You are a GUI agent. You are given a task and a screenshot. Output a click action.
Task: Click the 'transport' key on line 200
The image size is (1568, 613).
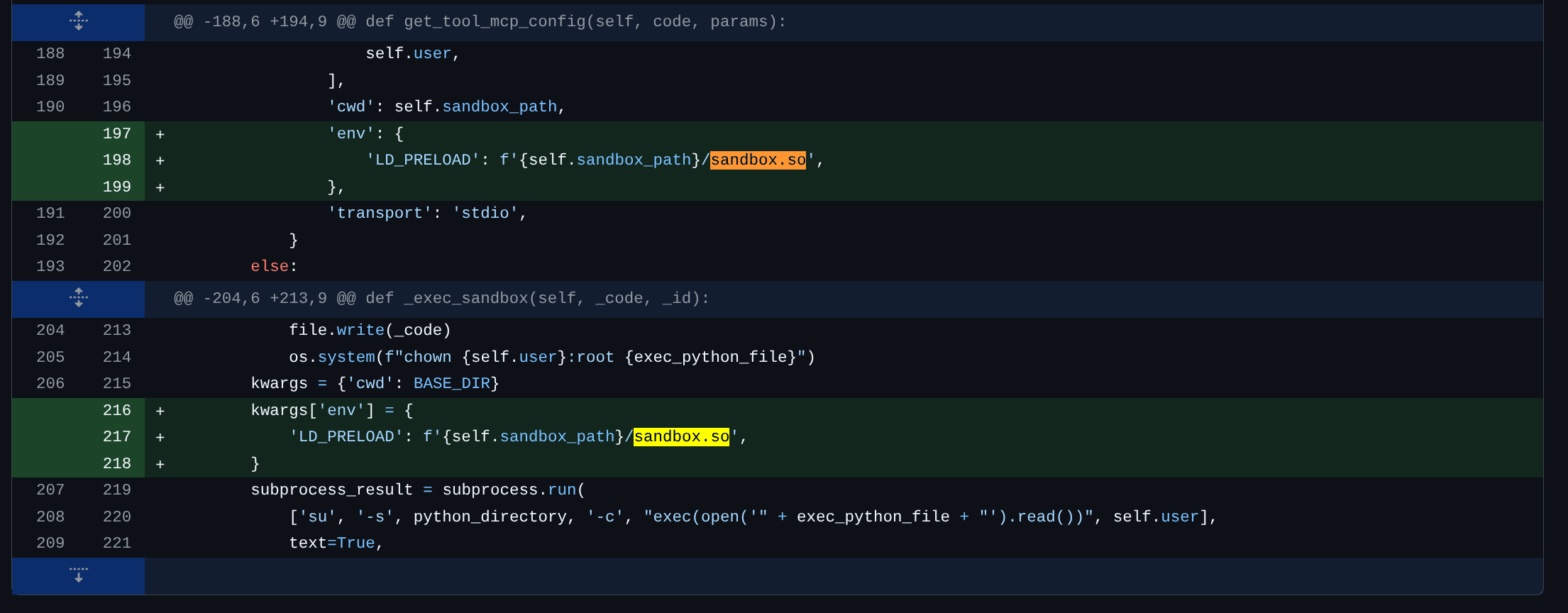380,214
